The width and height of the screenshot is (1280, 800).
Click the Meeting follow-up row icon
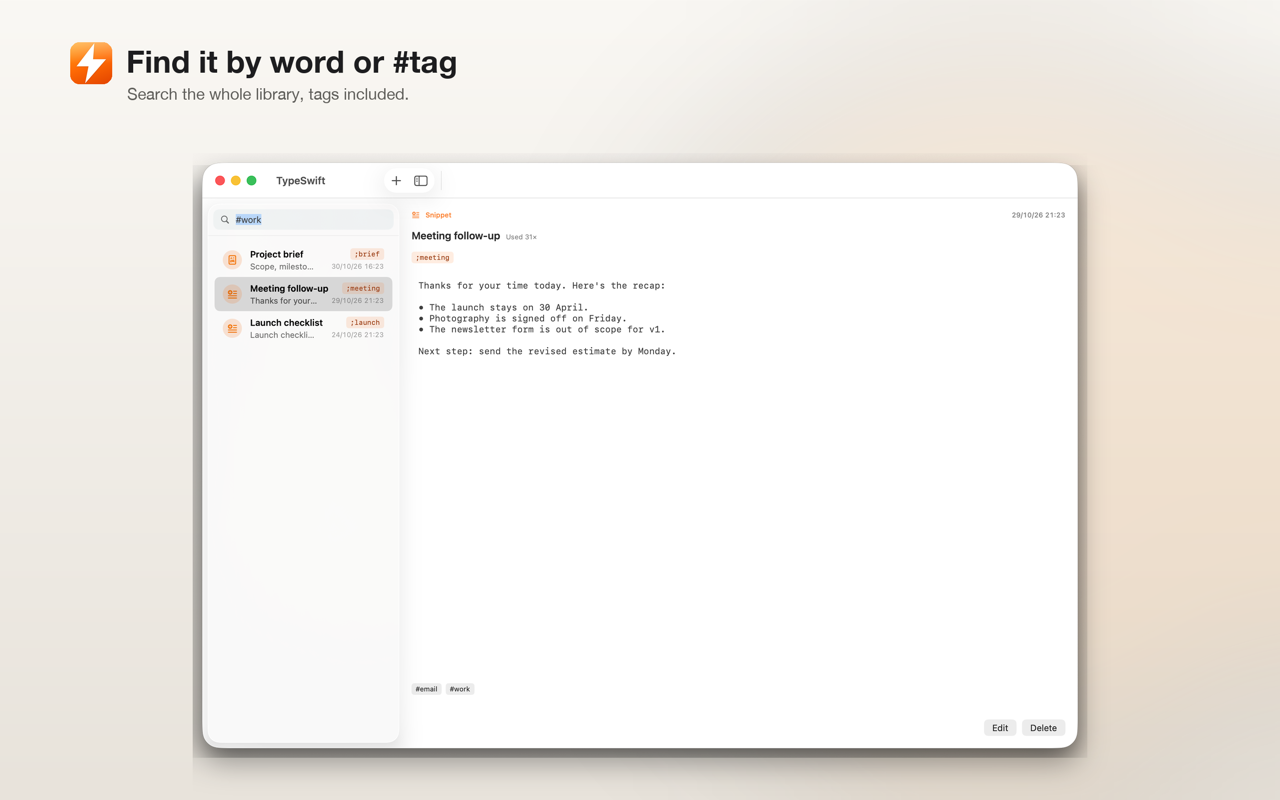tap(232, 294)
